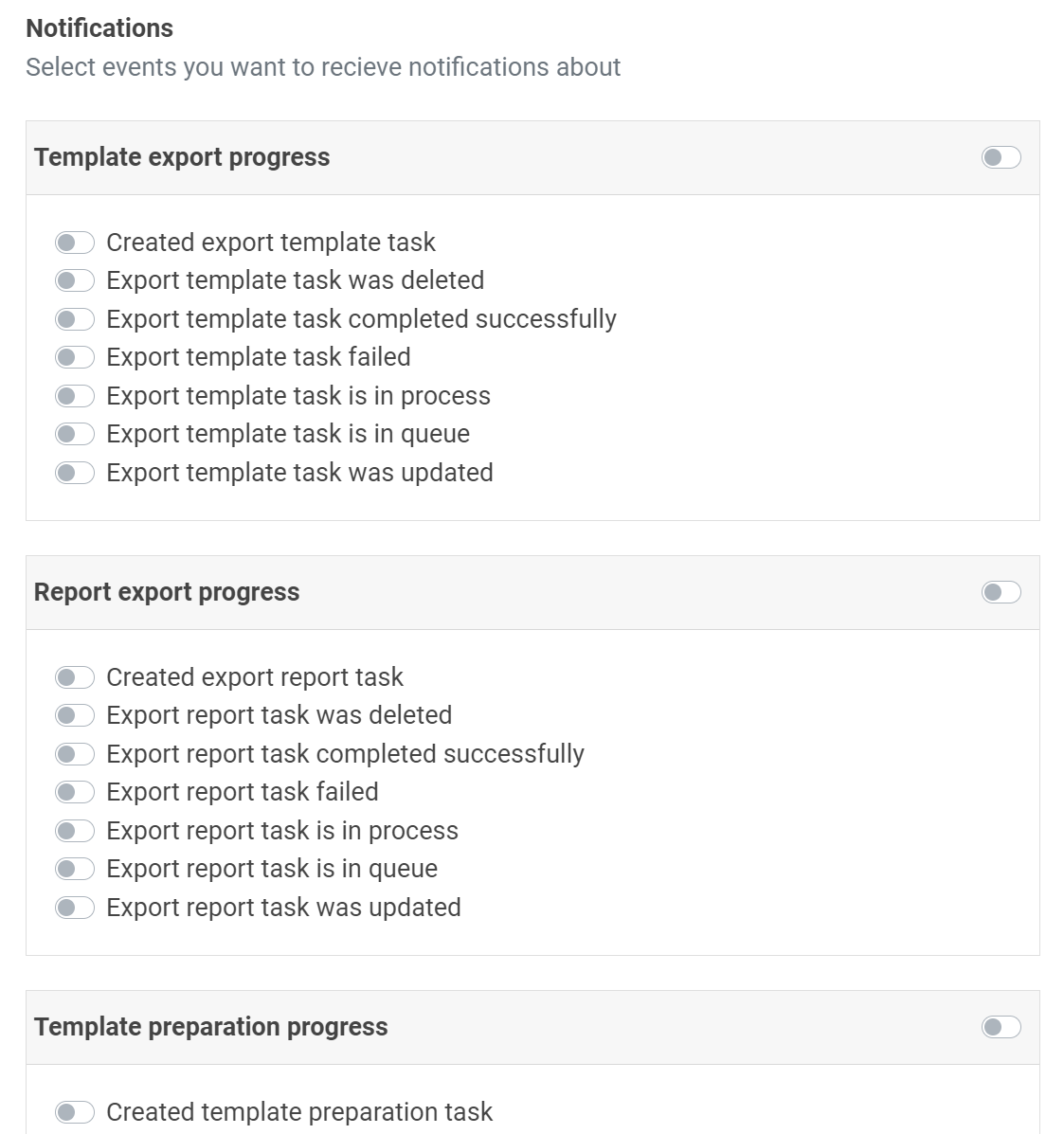Toggle Export template task was updated
The height and width of the screenshot is (1134, 1064).
click(75, 473)
